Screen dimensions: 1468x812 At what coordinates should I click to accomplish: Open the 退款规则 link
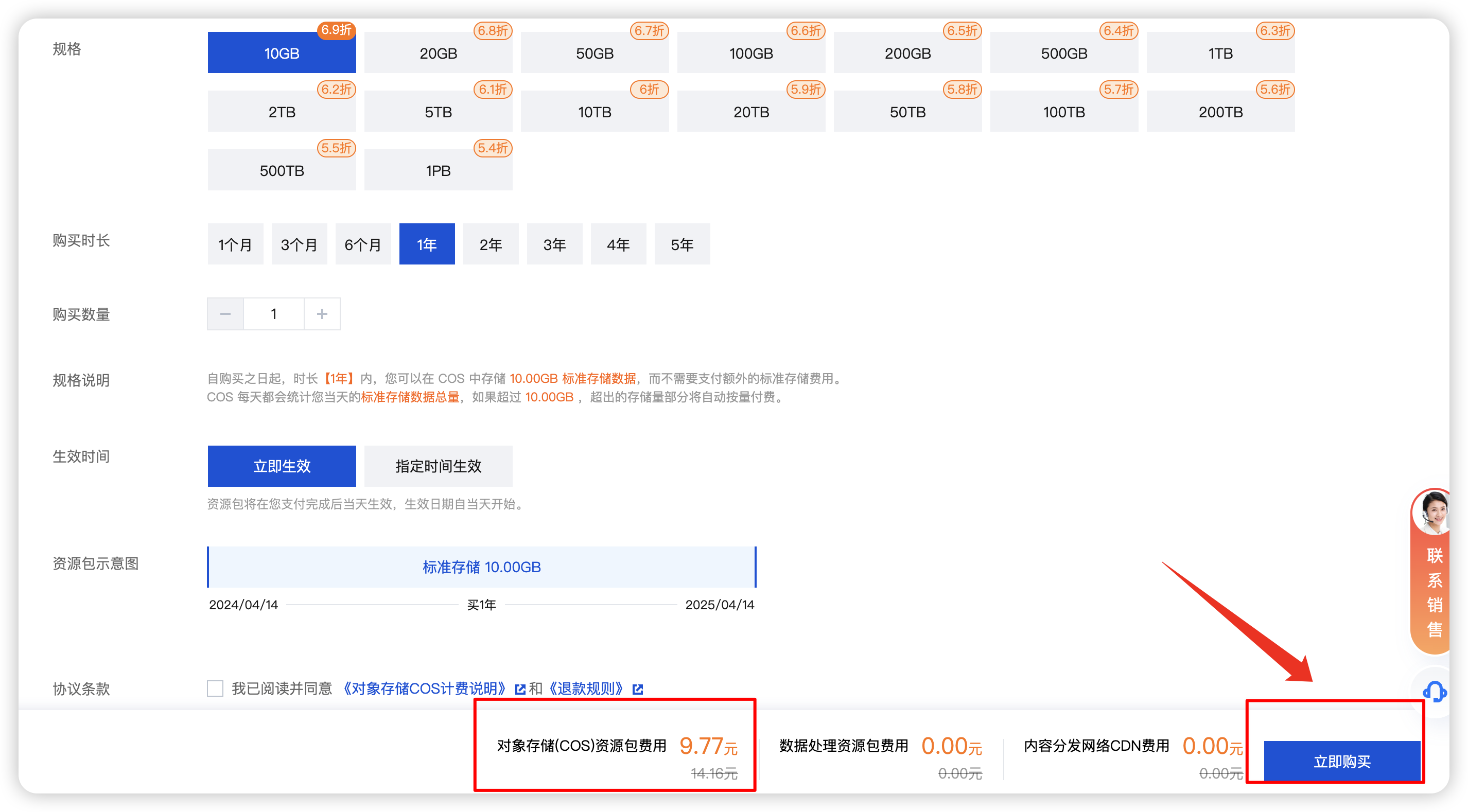[x=586, y=689]
